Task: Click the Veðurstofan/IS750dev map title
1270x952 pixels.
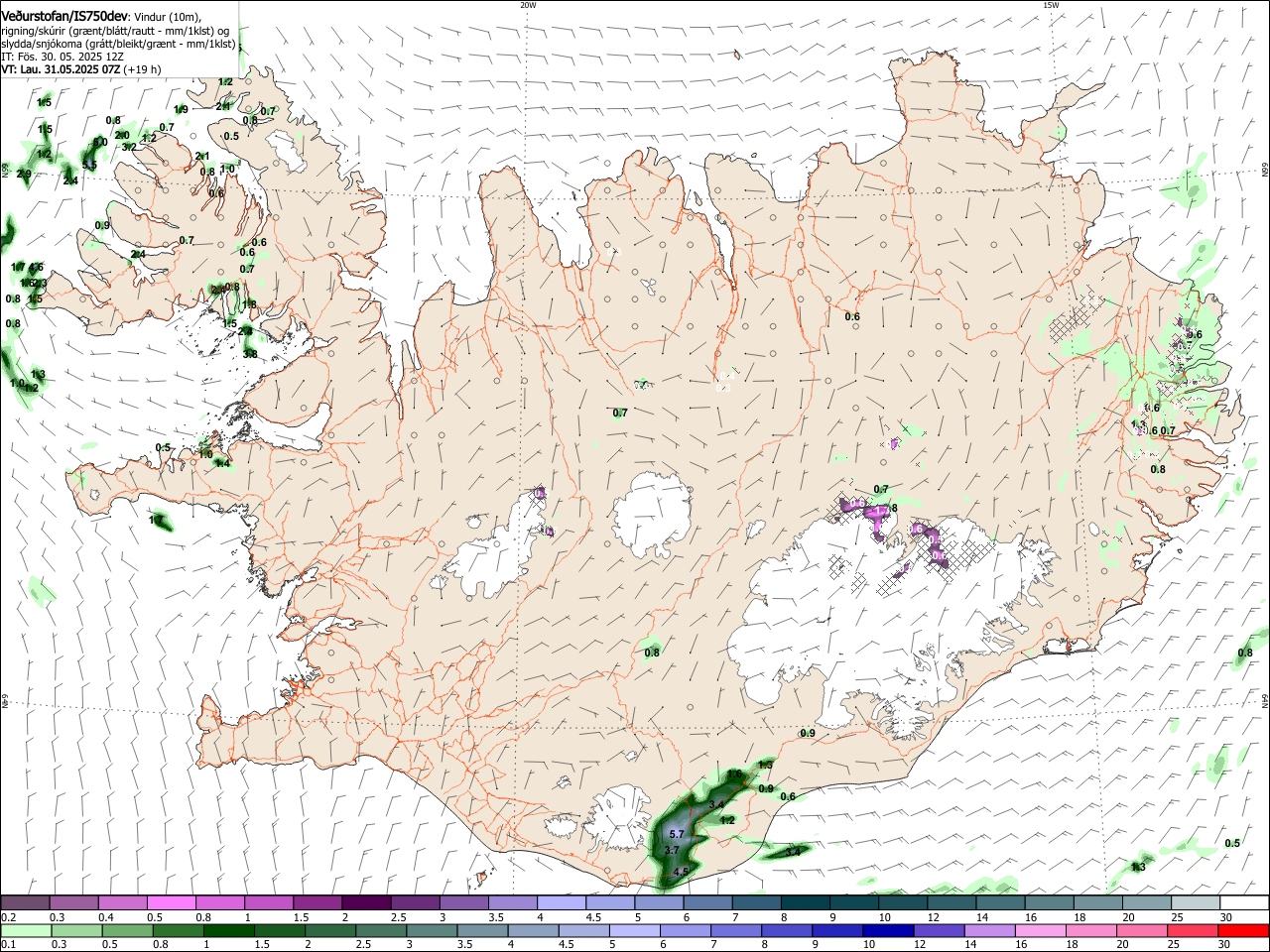Action: tap(64, 16)
